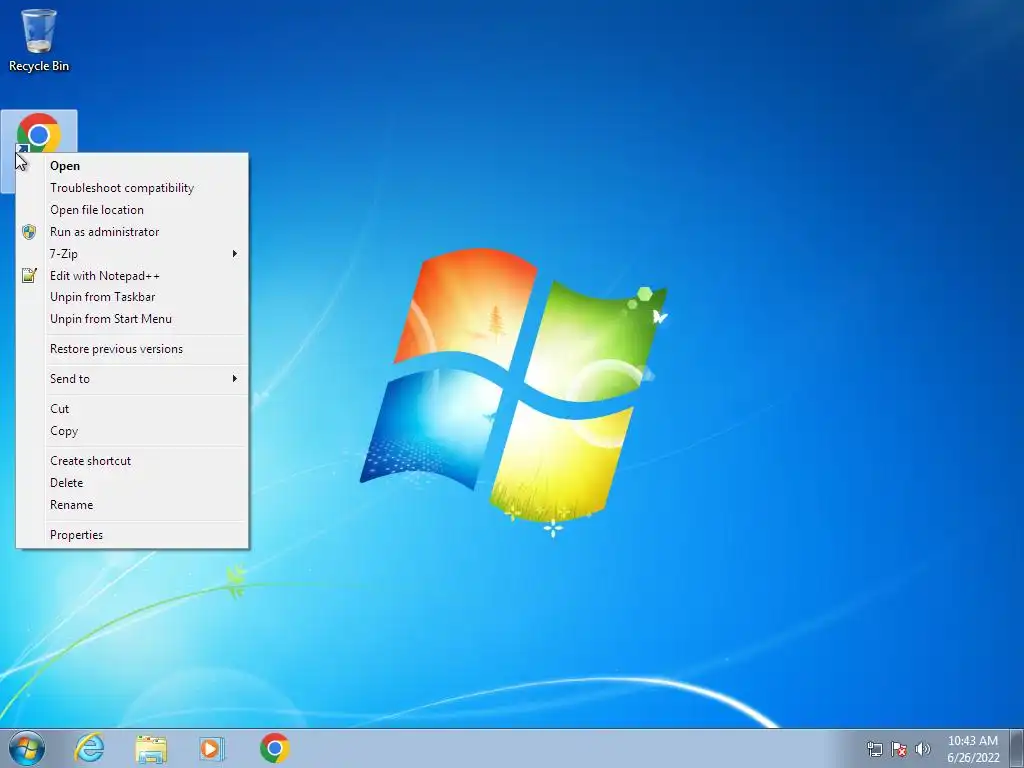Open the Windows Start button
Screen dimensions: 1024x768
(27, 748)
